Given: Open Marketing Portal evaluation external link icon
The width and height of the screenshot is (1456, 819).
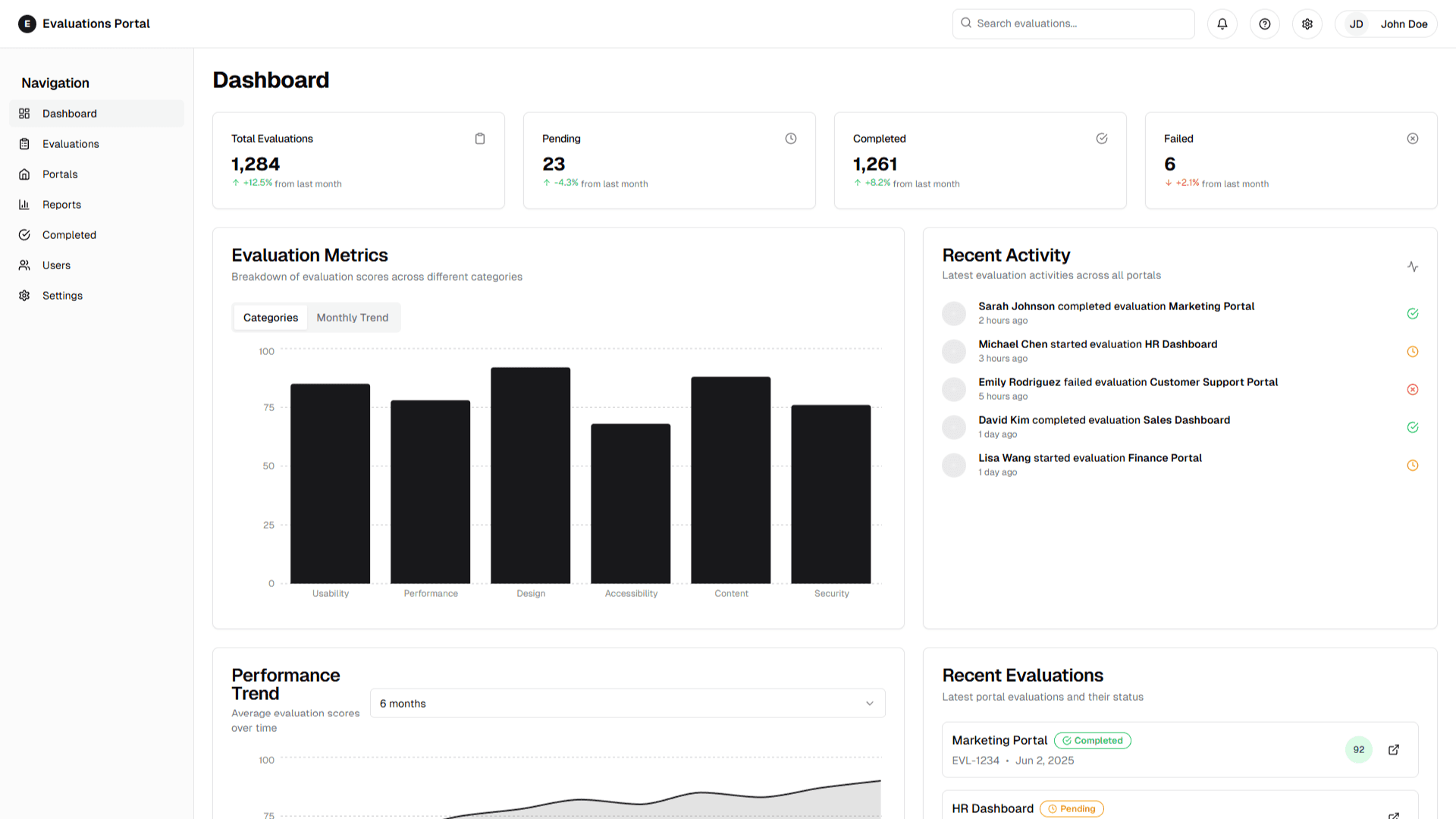Looking at the screenshot, I should coord(1394,750).
